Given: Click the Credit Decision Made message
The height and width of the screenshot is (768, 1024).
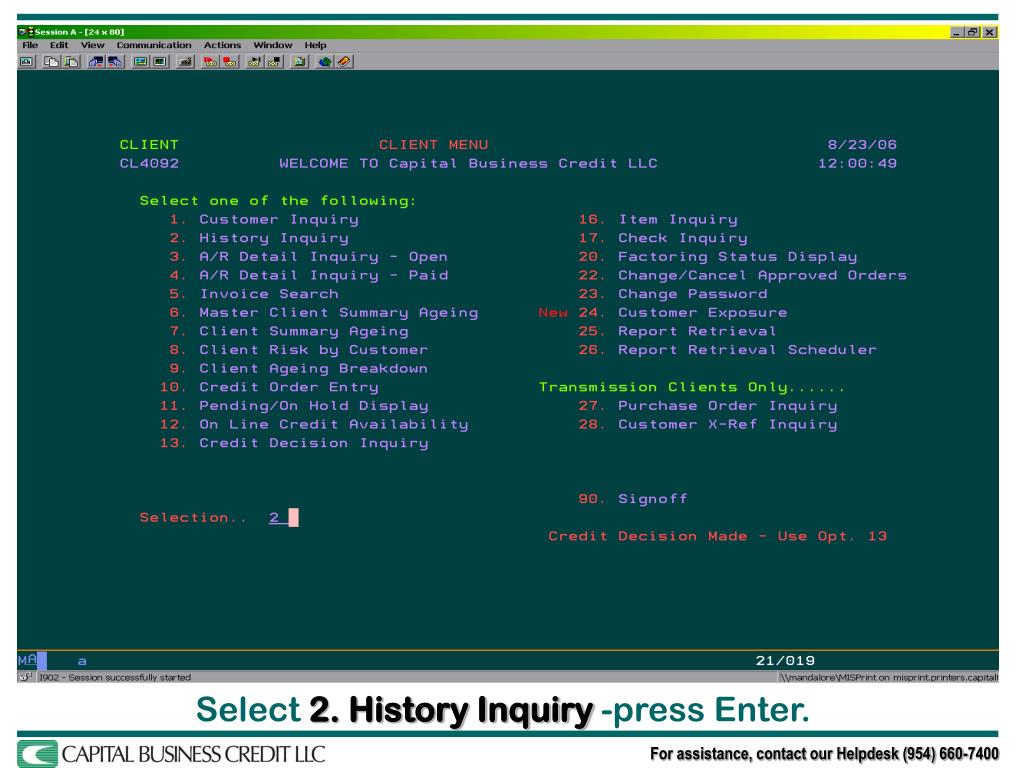Looking at the screenshot, I should 717,536.
